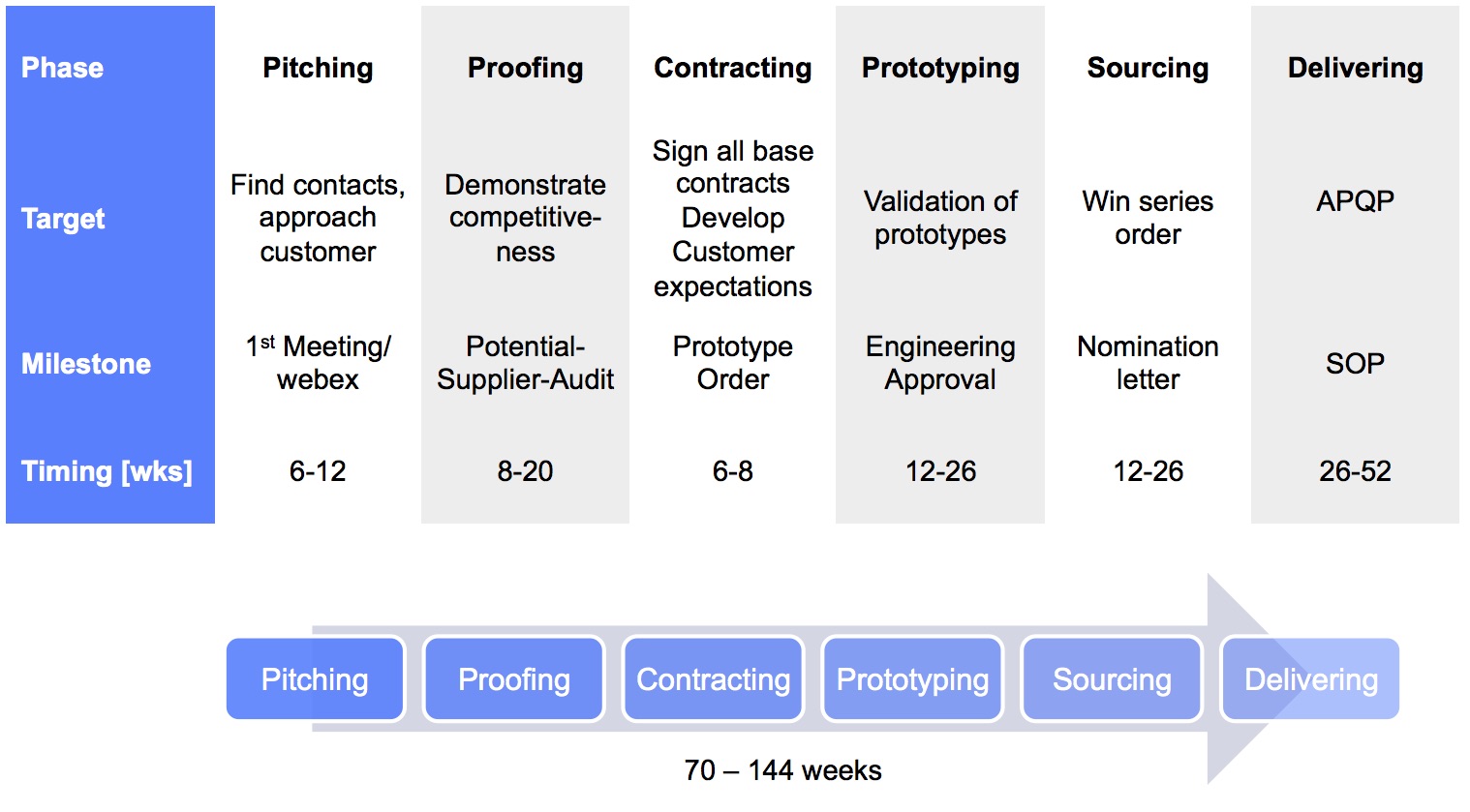The height and width of the screenshot is (812, 1470).
Task: Select the Proofing step box in the arrow
Action: click(514, 679)
